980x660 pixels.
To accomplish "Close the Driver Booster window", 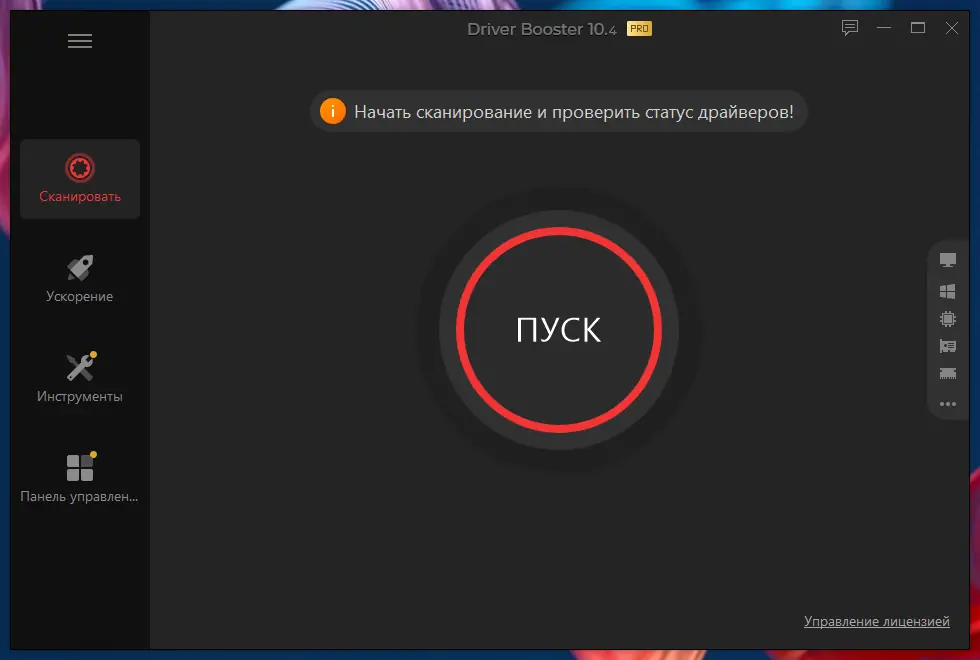I will [x=951, y=28].
